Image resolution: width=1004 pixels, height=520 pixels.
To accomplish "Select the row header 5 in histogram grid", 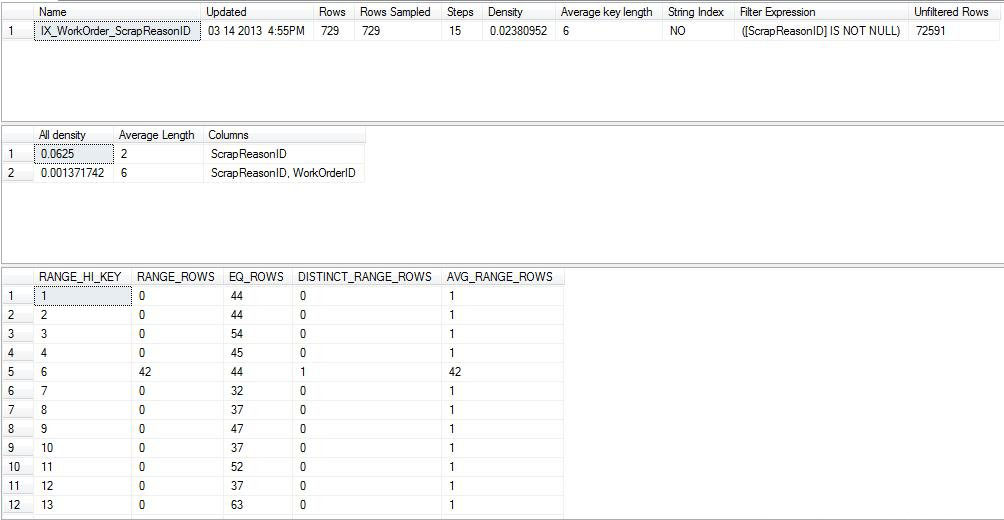I will coord(17,371).
